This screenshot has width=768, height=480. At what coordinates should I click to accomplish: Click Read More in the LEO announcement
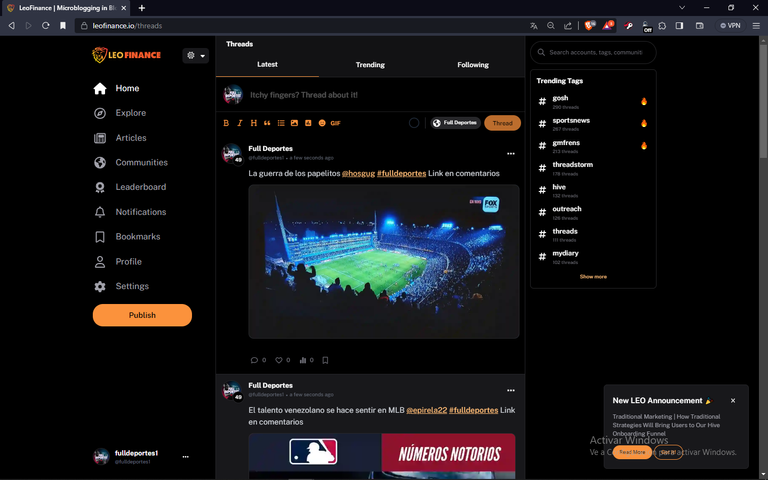[x=632, y=452]
